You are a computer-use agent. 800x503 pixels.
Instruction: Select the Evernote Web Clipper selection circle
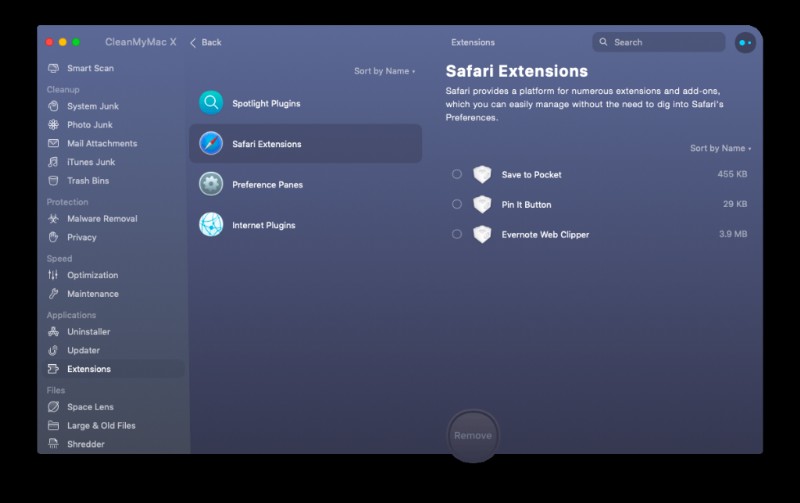pos(457,234)
